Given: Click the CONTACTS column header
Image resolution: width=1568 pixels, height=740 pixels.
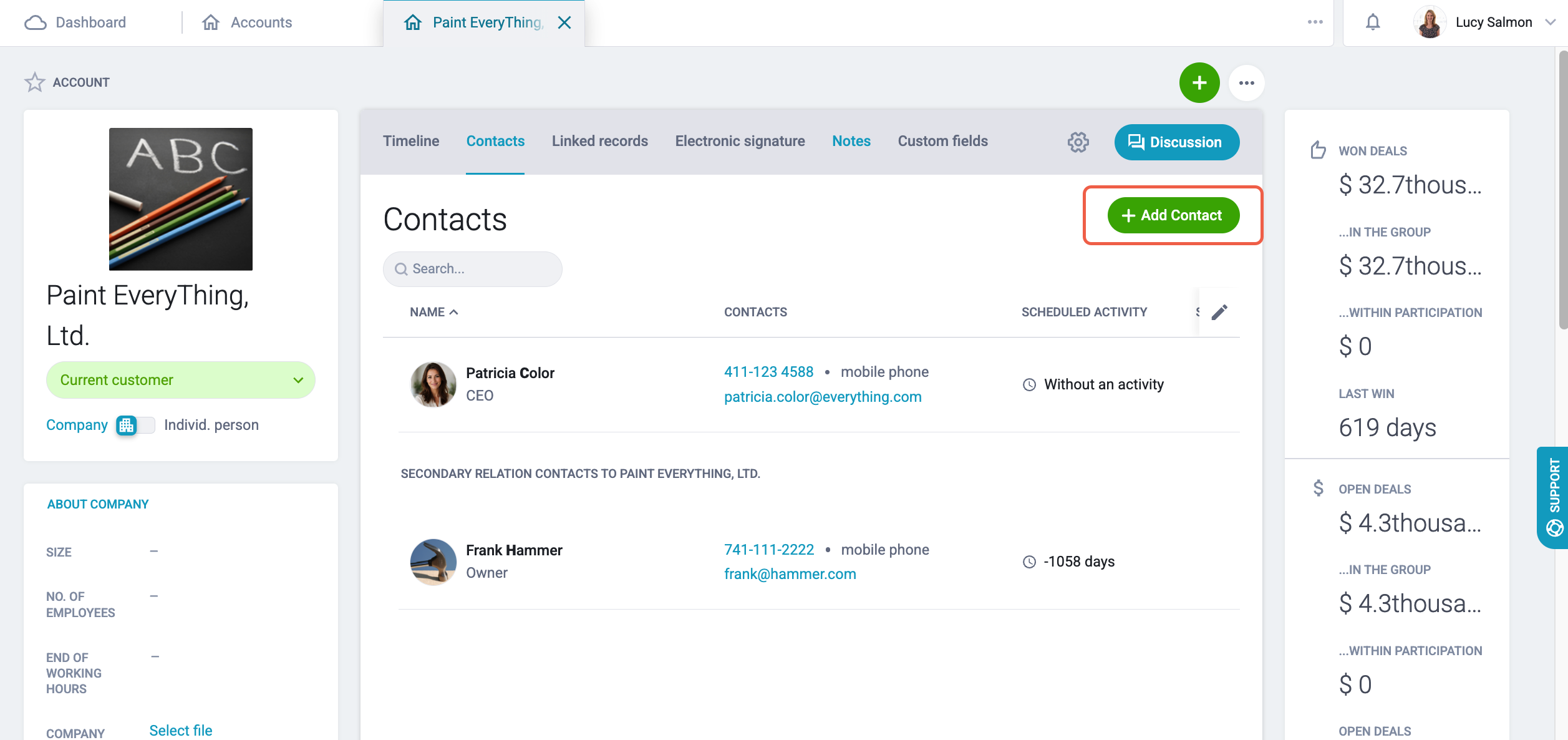Looking at the screenshot, I should click(755, 312).
